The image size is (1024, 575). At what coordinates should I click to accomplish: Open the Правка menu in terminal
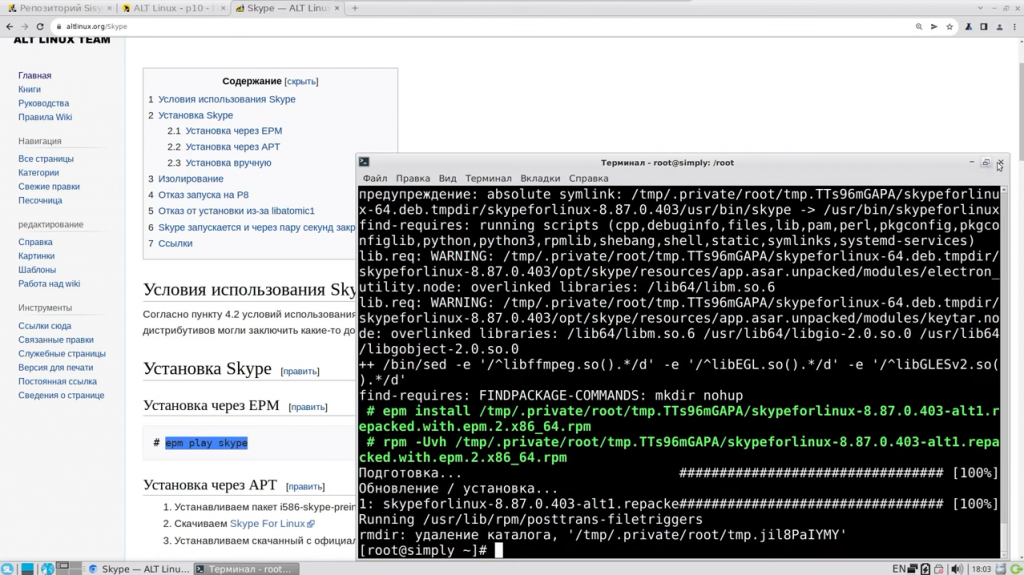click(413, 178)
